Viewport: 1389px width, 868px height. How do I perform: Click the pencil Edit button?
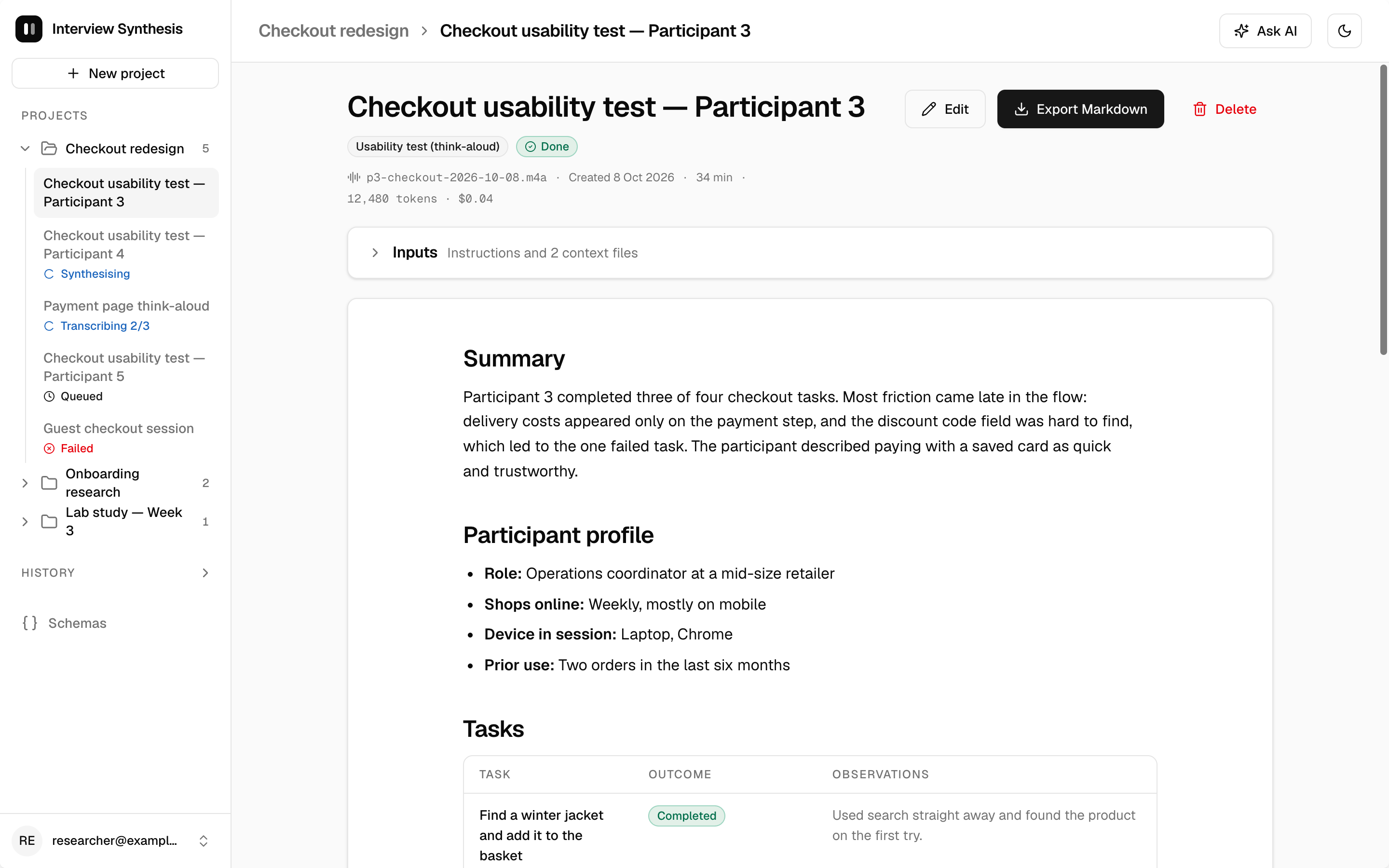point(945,109)
